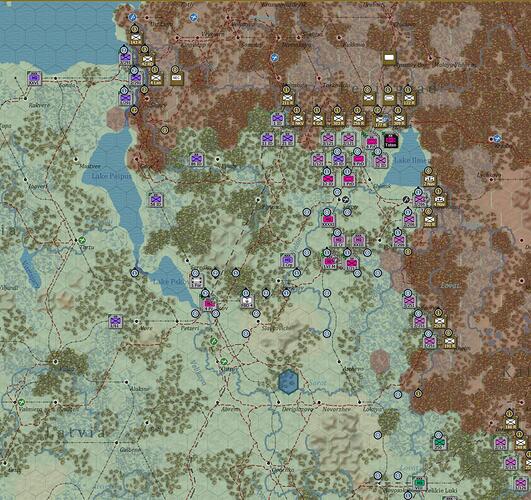Image resolution: width=531 pixels, height=500 pixels.
Task: Click the Lake Peipus label
Action: (x=111, y=176)
